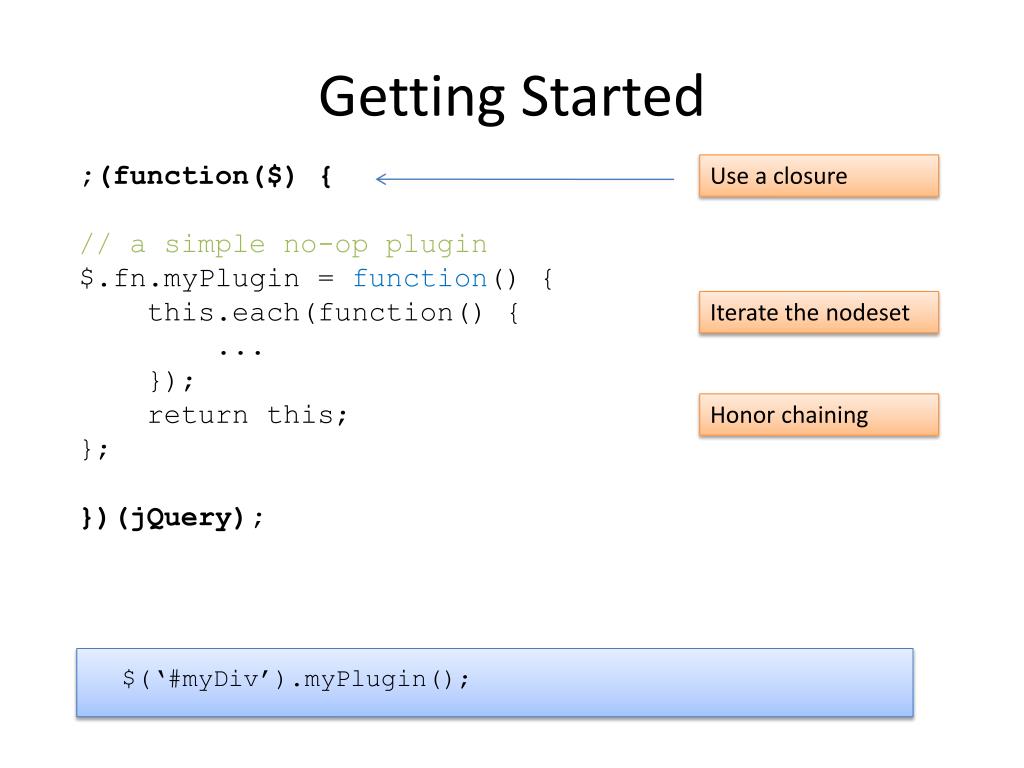Image resolution: width=1024 pixels, height=768 pixels.
Task: Select the 'Honor chaining' callout box
Action: (818, 415)
